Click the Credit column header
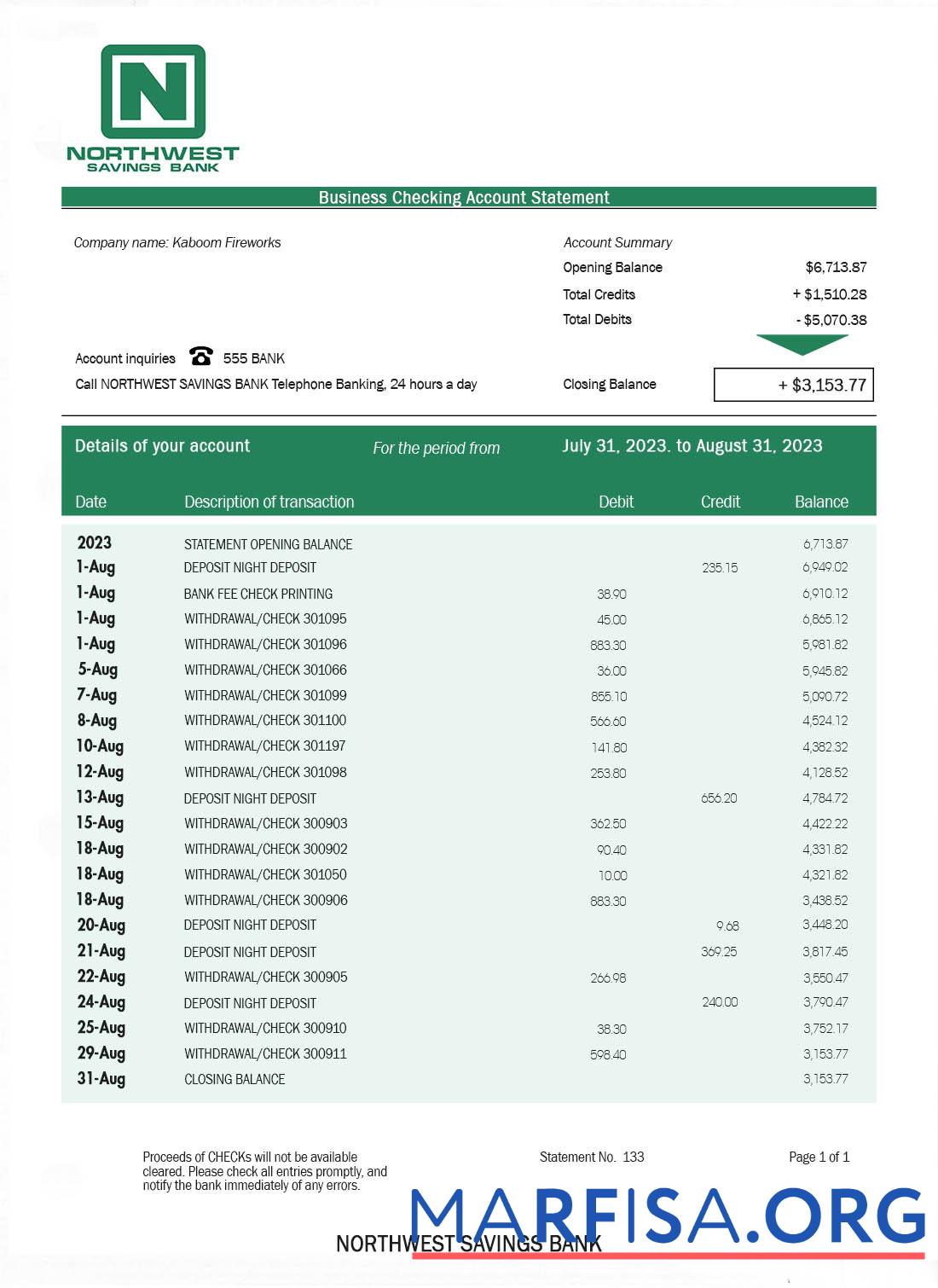This screenshot has height=1288, width=938. point(719,502)
